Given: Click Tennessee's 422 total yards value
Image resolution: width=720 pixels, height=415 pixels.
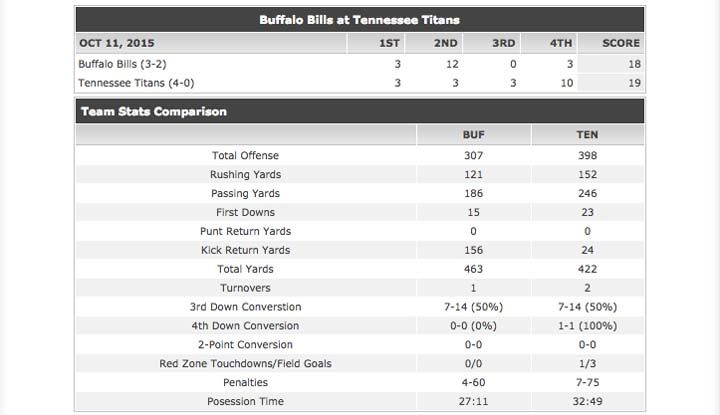Looking at the screenshot, I should click(587, 269).
